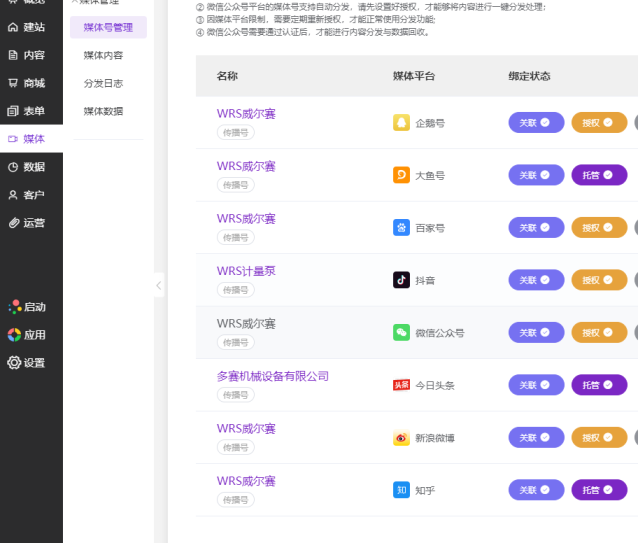Click the 抖音 platform icon

401,280
